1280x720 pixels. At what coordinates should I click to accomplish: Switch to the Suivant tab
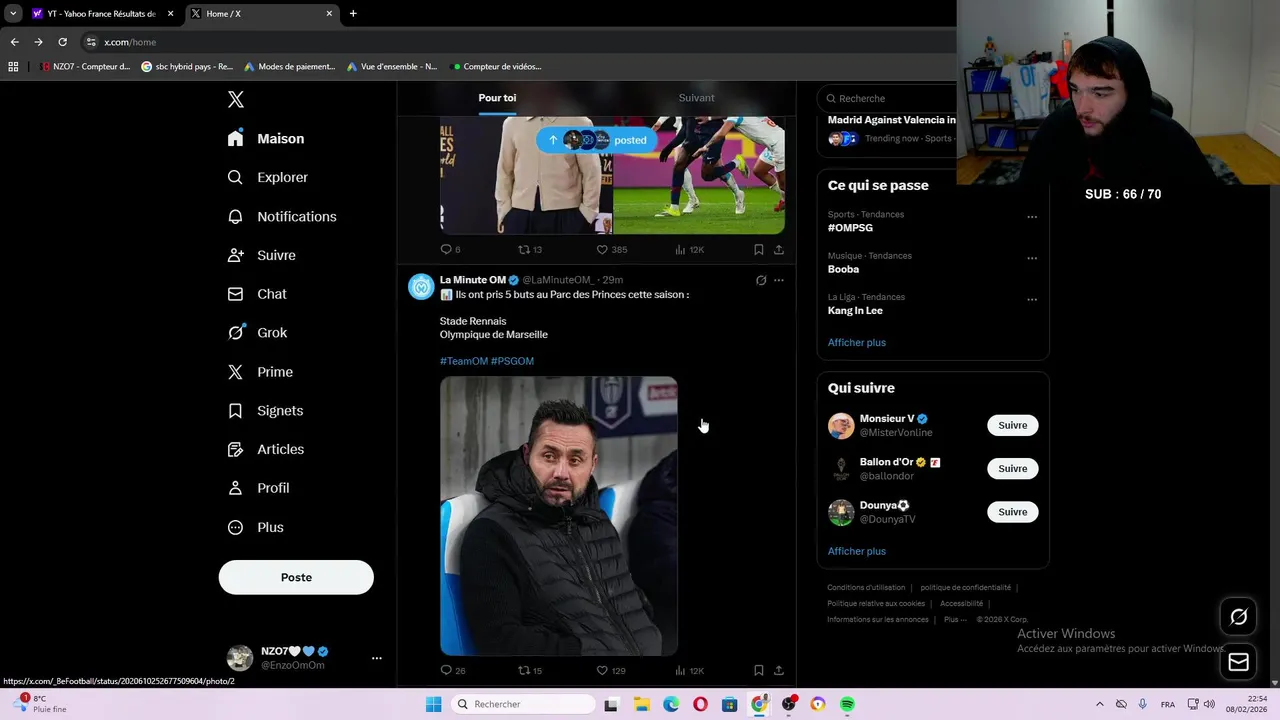click(696, 98)
